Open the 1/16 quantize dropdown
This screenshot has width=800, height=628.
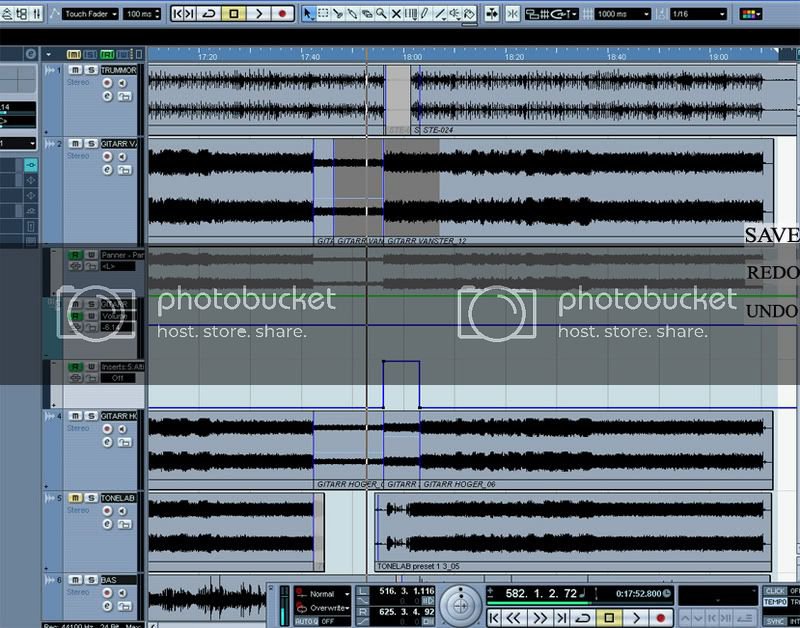pyautogui.click(x=698, y=14)
